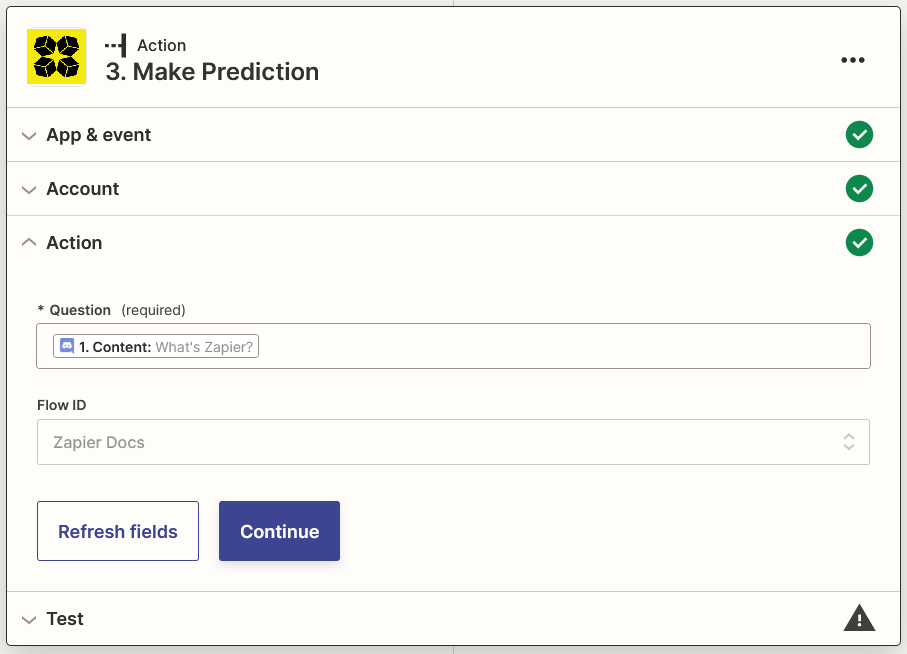This screenshot has height=654, width=907.
Task: Click inside the Question input field
Action: point(560,346)
